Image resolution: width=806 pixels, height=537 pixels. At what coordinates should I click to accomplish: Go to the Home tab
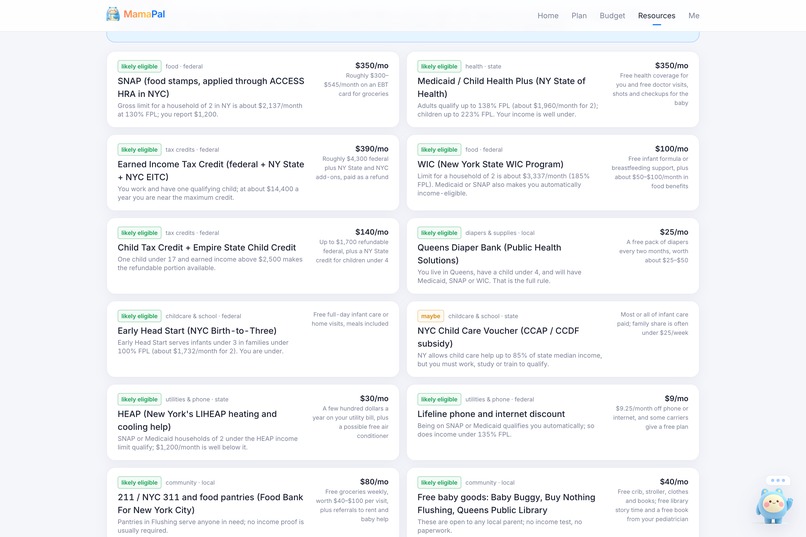point(548,15)
